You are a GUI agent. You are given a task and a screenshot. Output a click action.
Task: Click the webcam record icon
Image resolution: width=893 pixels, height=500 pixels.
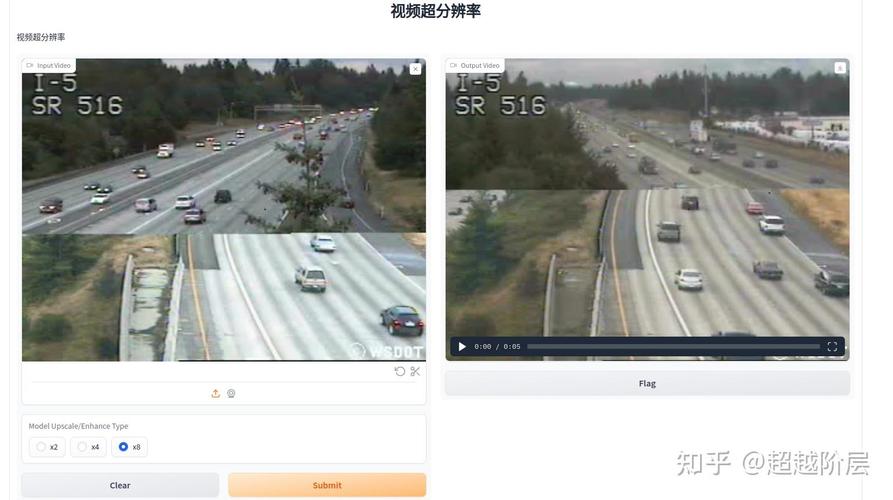pyautogui.click(x=231, y=393)
